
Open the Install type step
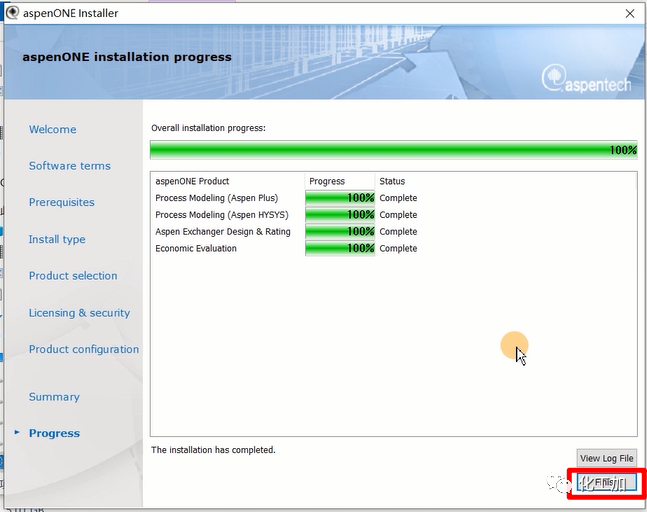click(57, 239)
